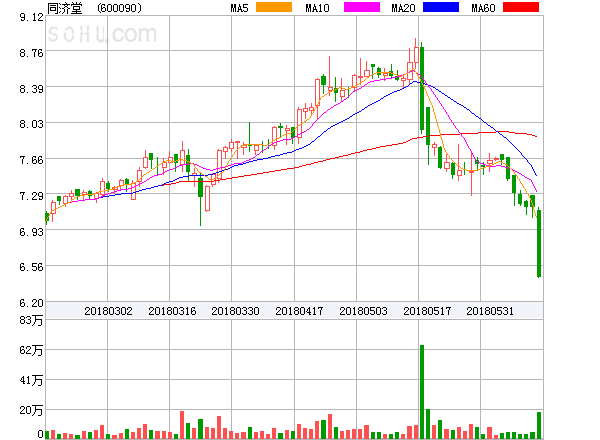Click the blue MA20 legend swatch
Viewport: 600px width, 440px height.
pos(441,7)
